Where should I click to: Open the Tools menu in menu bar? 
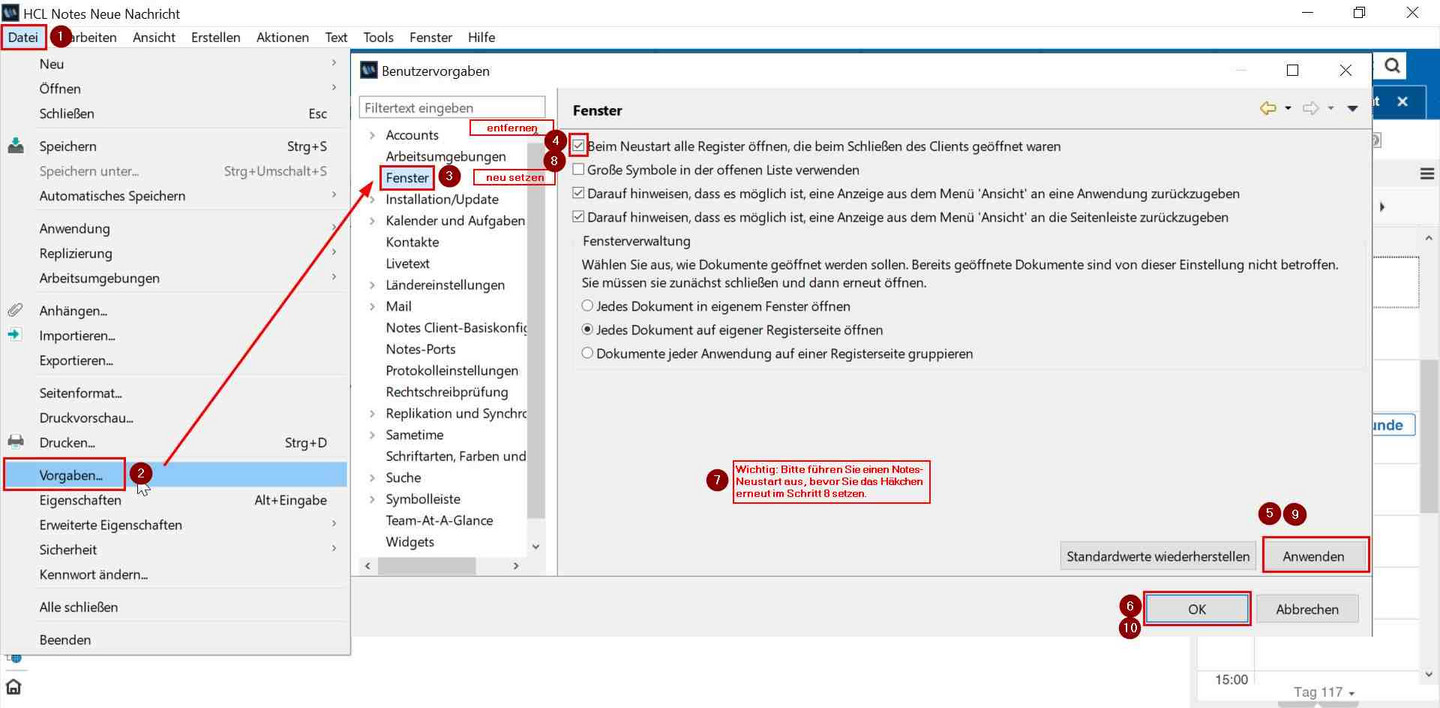pyautogui.click(x=378, y=37)
